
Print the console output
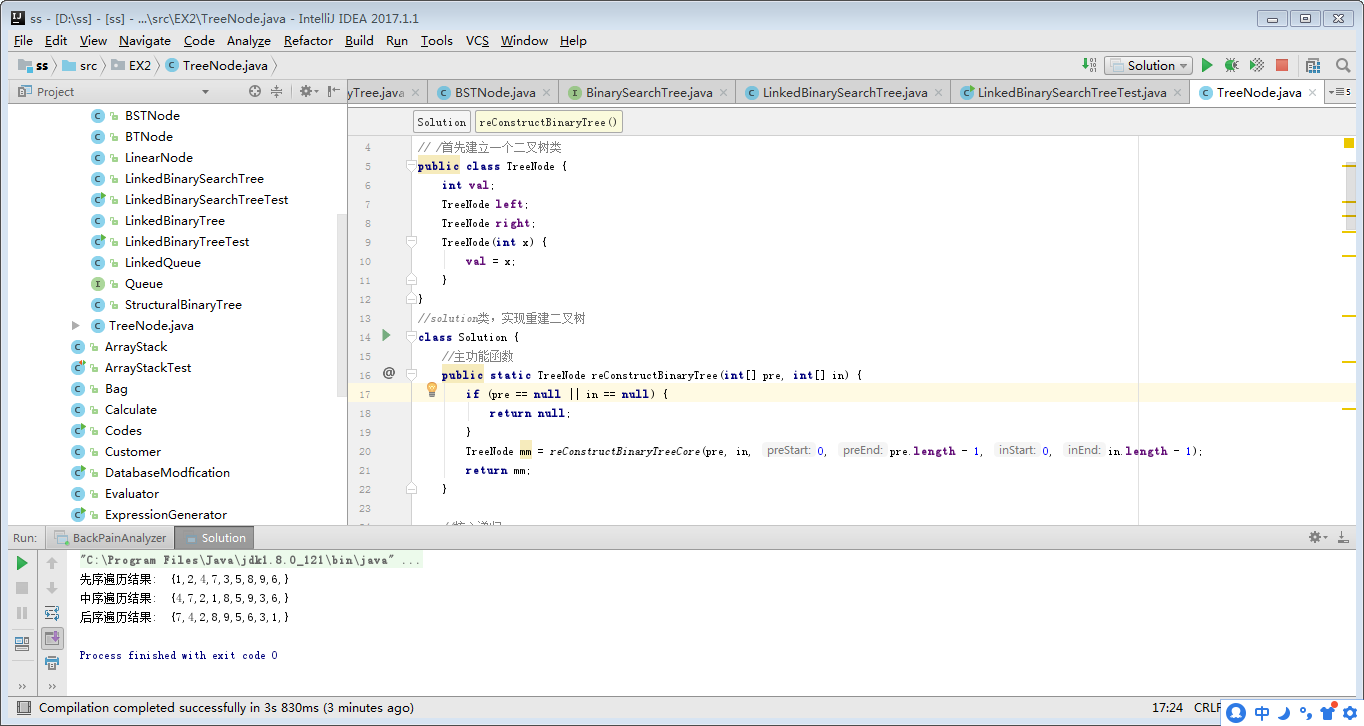pyautogui.click(x=52, y=662)
